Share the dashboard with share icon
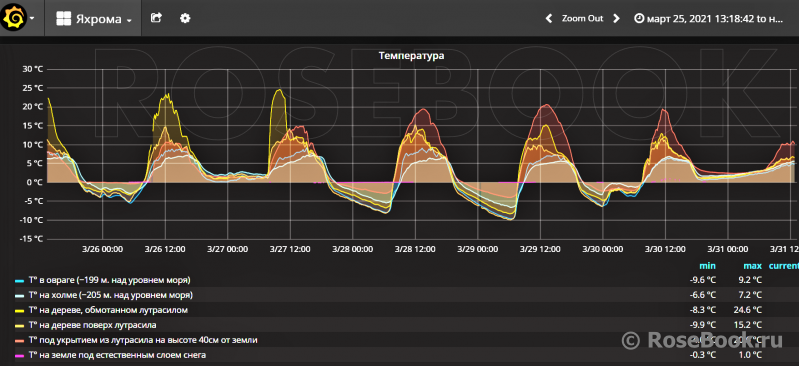The width and height of the screenshot is (799, 366). 156,18
